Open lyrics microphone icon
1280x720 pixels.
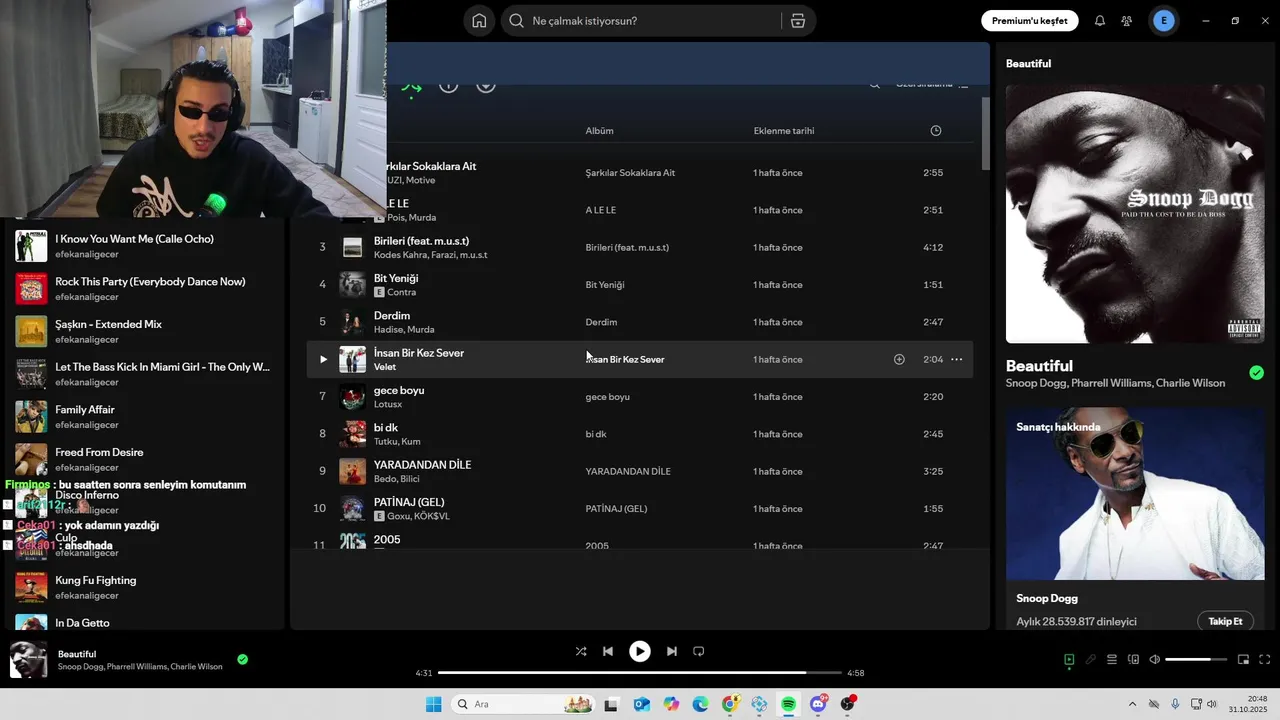click(1091, 659)
